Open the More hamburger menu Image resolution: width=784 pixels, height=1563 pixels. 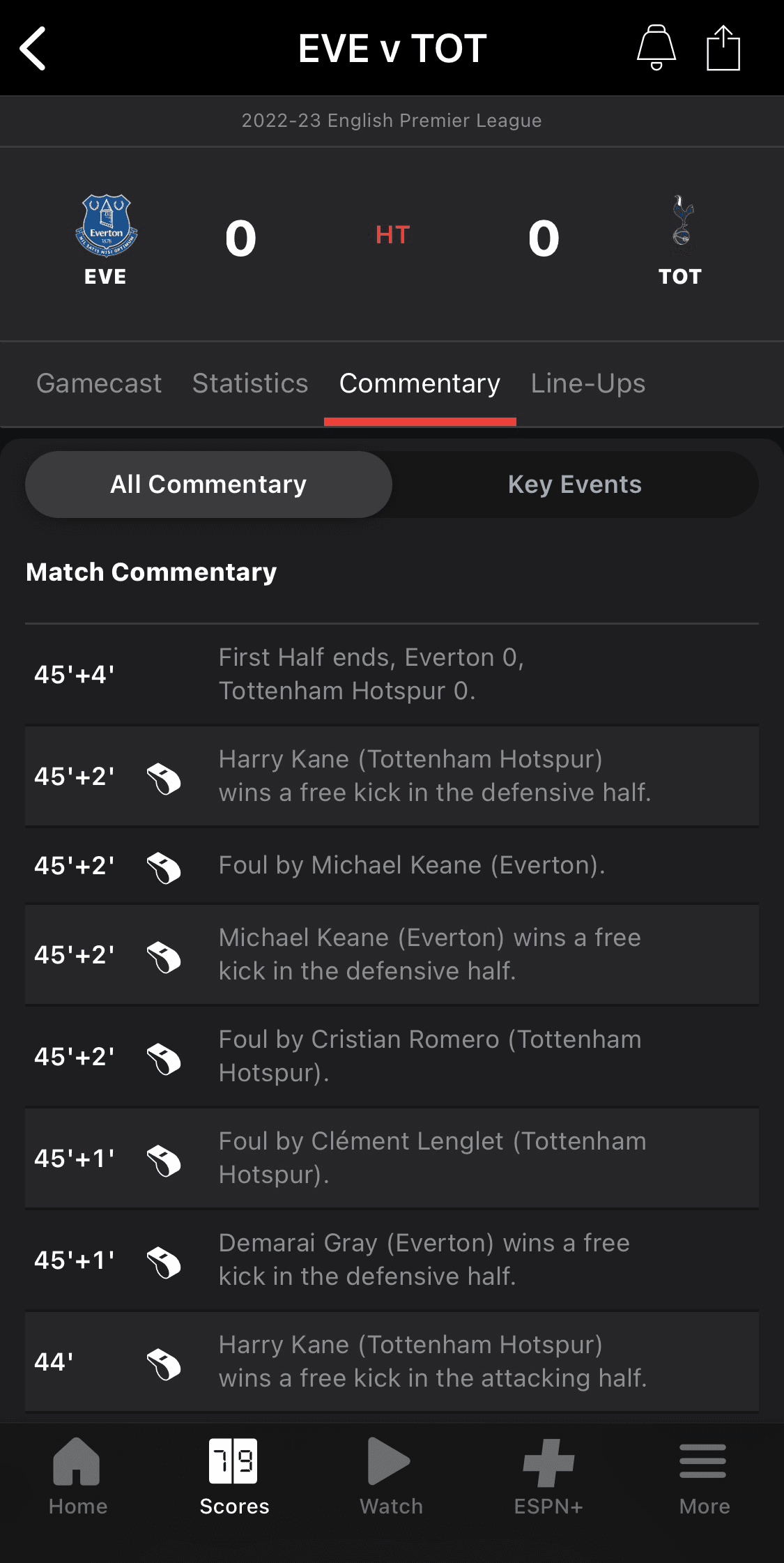pyautogui.click(x=703, y=1461)
